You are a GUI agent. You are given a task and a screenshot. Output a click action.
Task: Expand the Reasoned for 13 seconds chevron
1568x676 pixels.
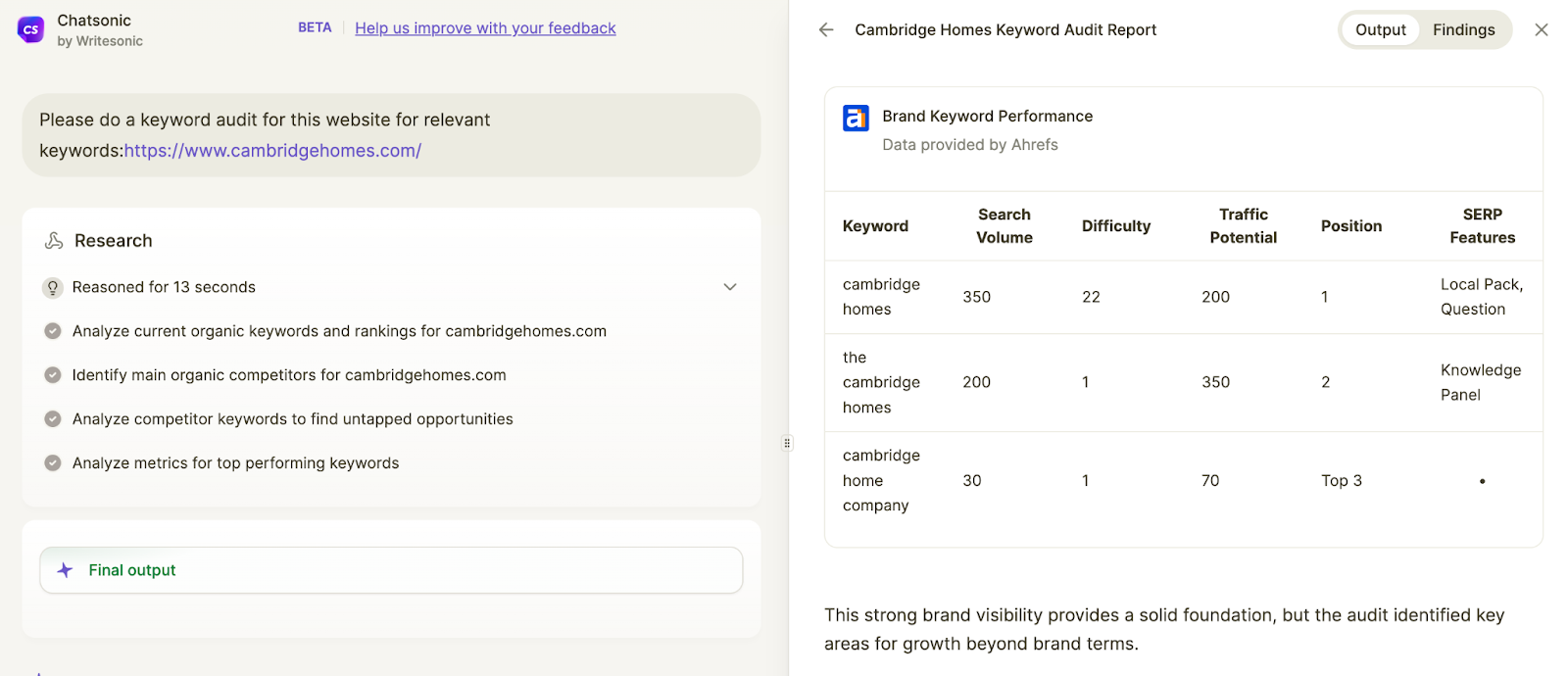click(730, 287)
